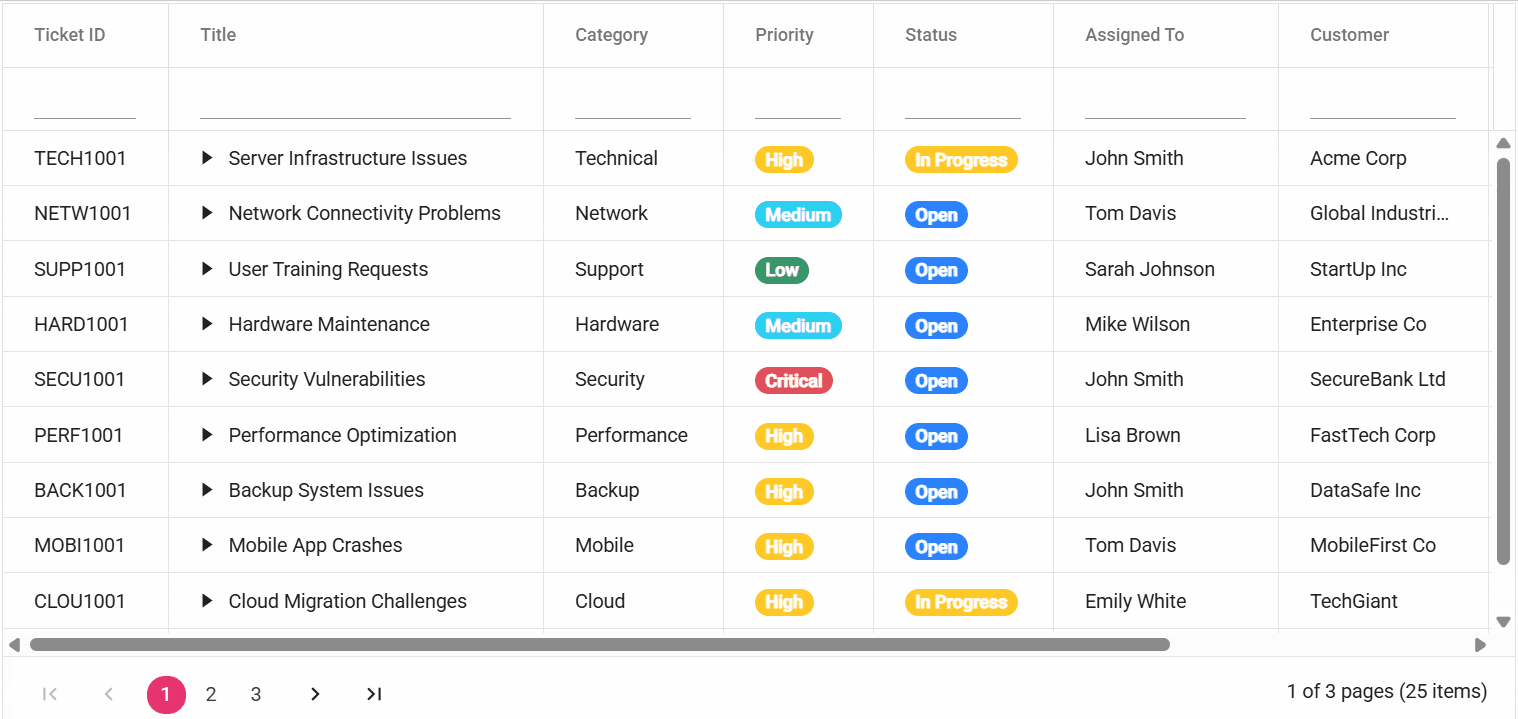
Task: Click the horizontal scrollbar right arrow
Action: pos(1480,645)
